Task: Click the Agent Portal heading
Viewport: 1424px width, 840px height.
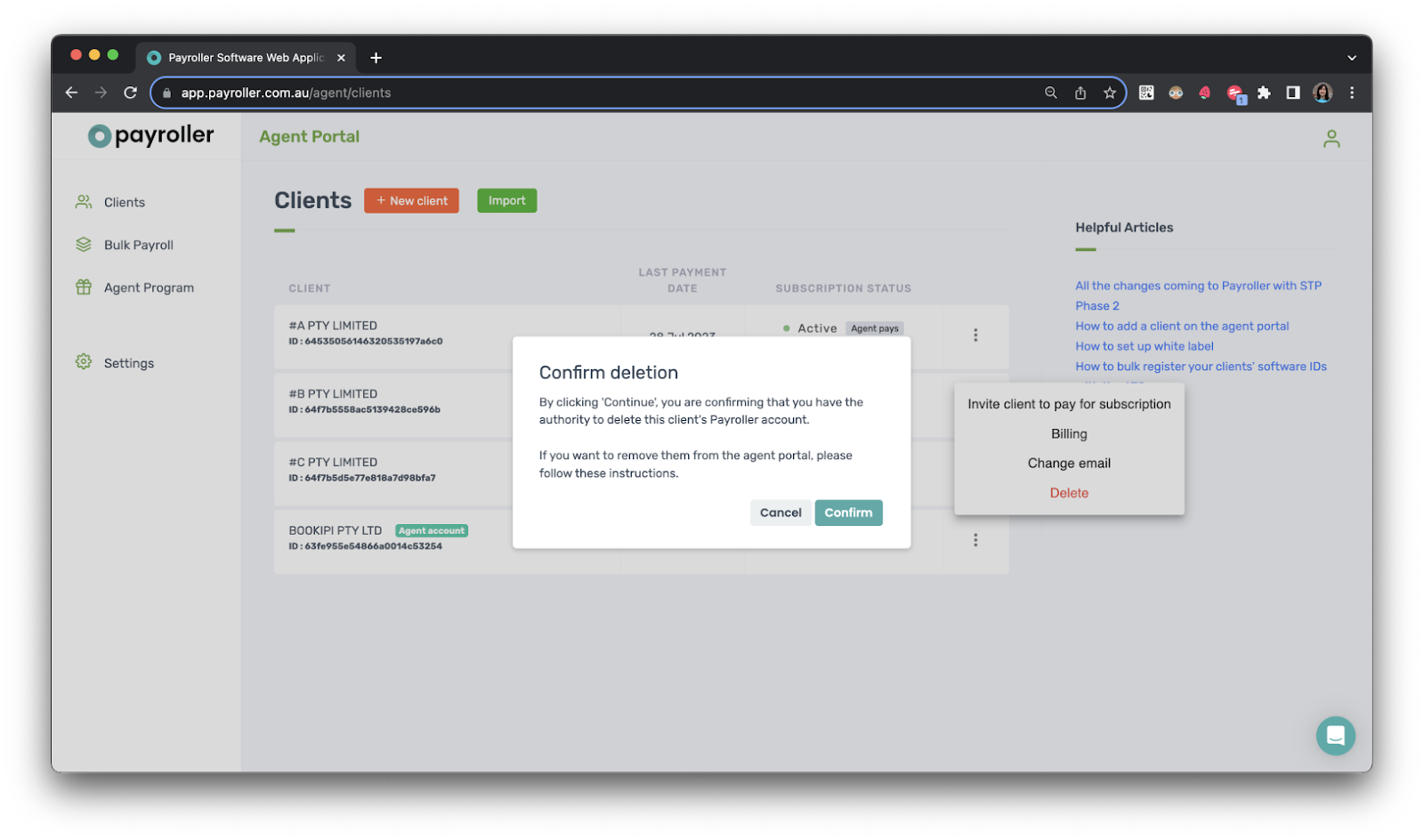Action: (x=310, y=137)
